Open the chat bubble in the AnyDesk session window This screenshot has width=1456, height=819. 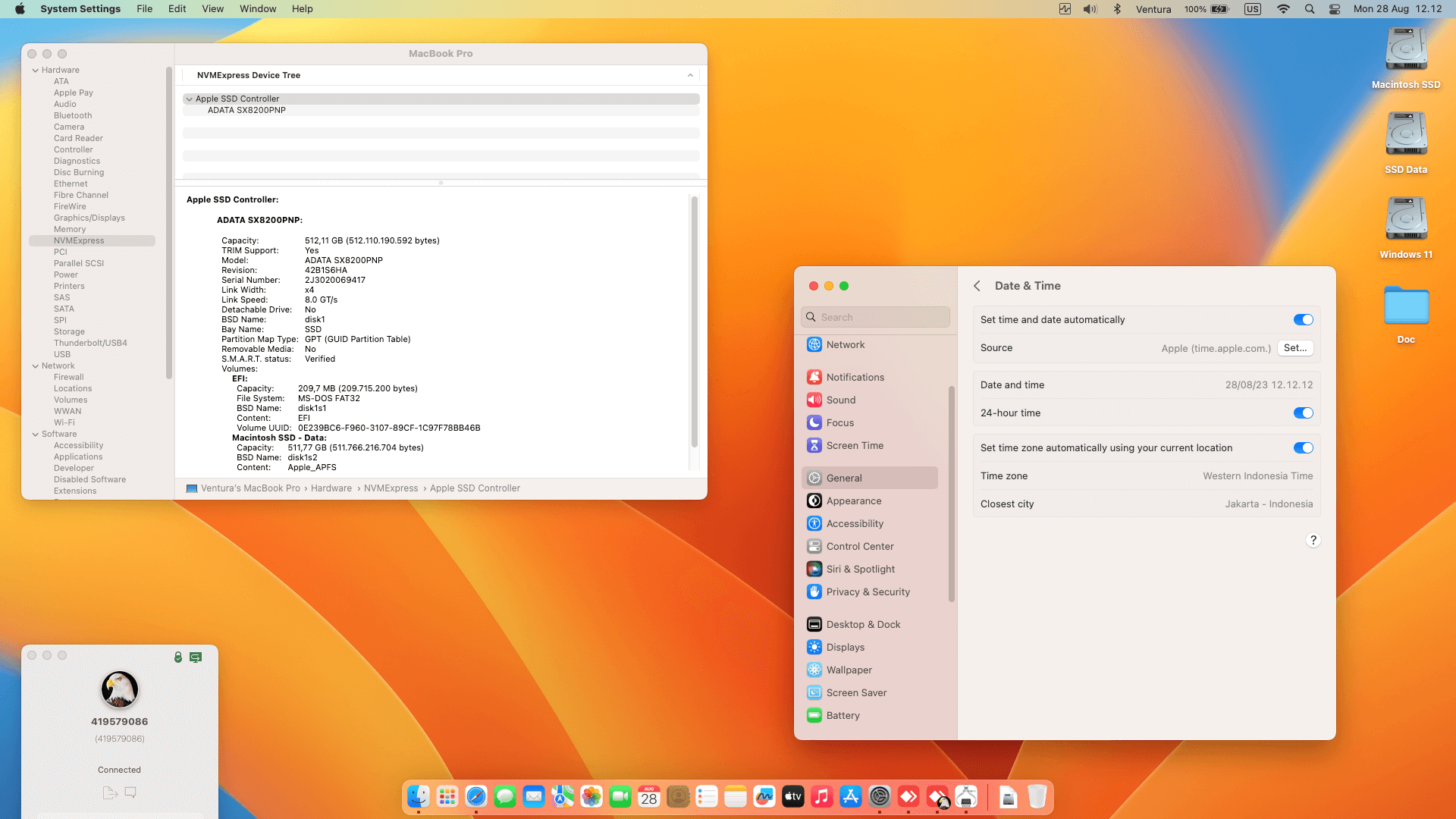coord(130,792)
